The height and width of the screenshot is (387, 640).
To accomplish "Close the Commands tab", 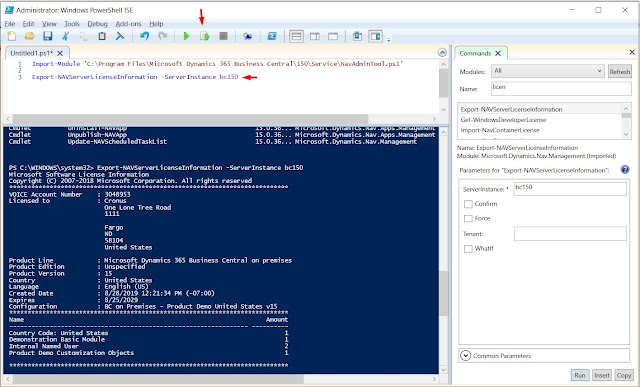I will [x=498, y=53].
